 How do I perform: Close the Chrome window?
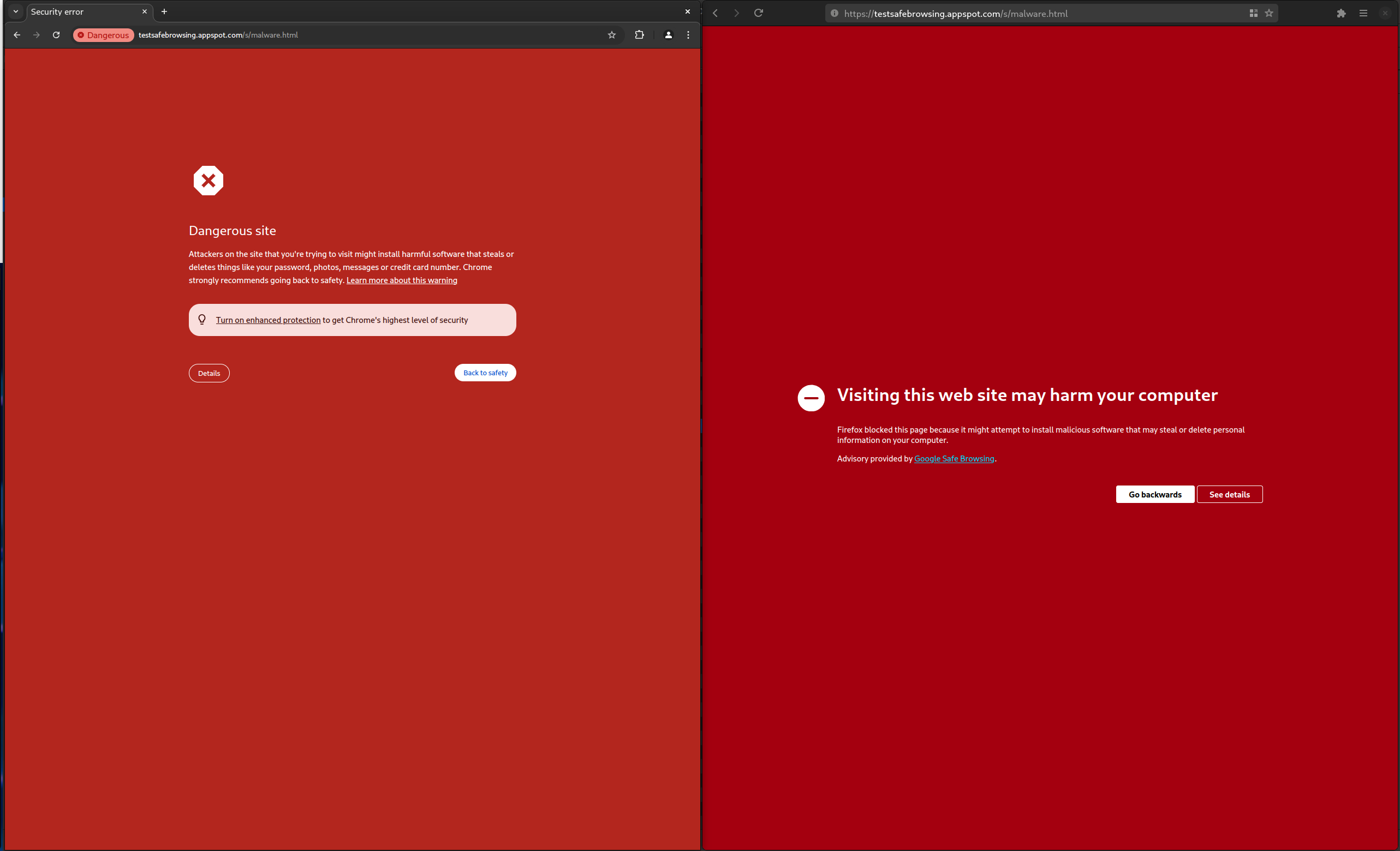tap(688, 11)
